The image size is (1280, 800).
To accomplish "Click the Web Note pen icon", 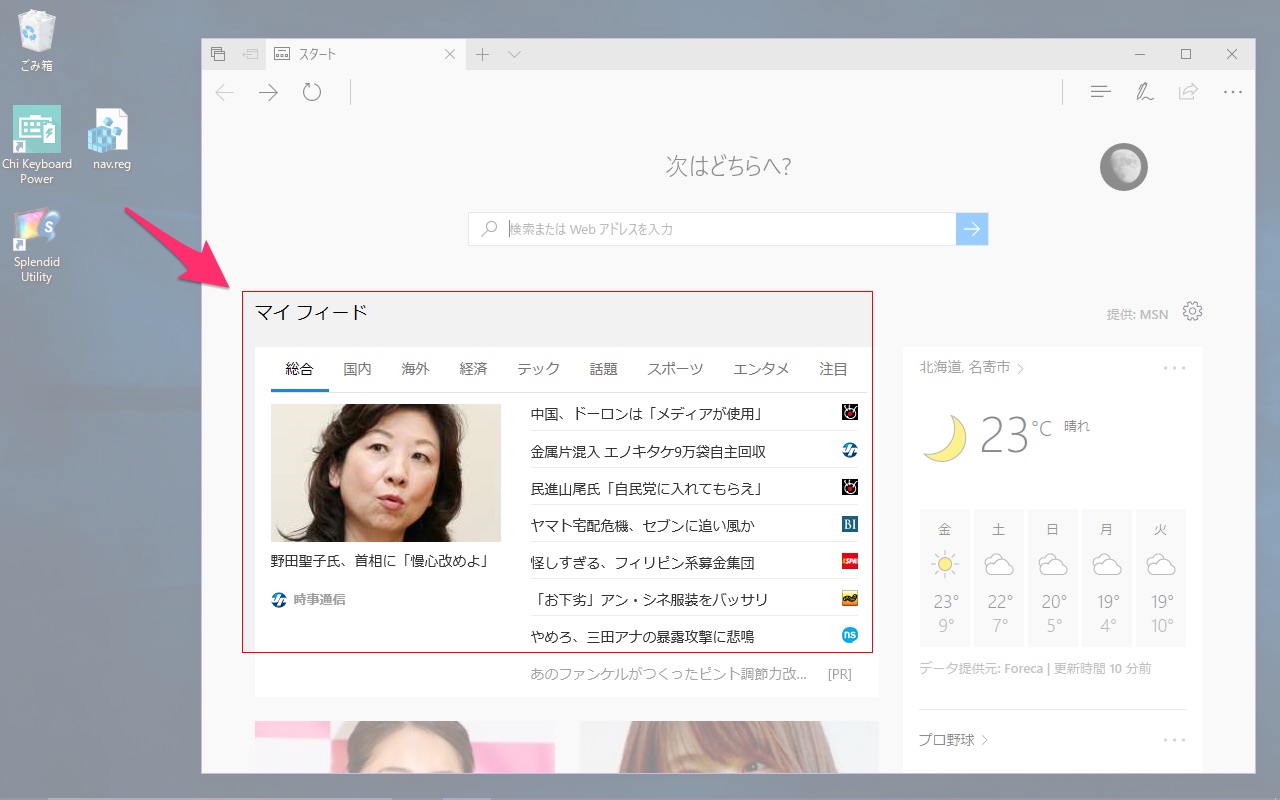I will [x=1144, y=92].
